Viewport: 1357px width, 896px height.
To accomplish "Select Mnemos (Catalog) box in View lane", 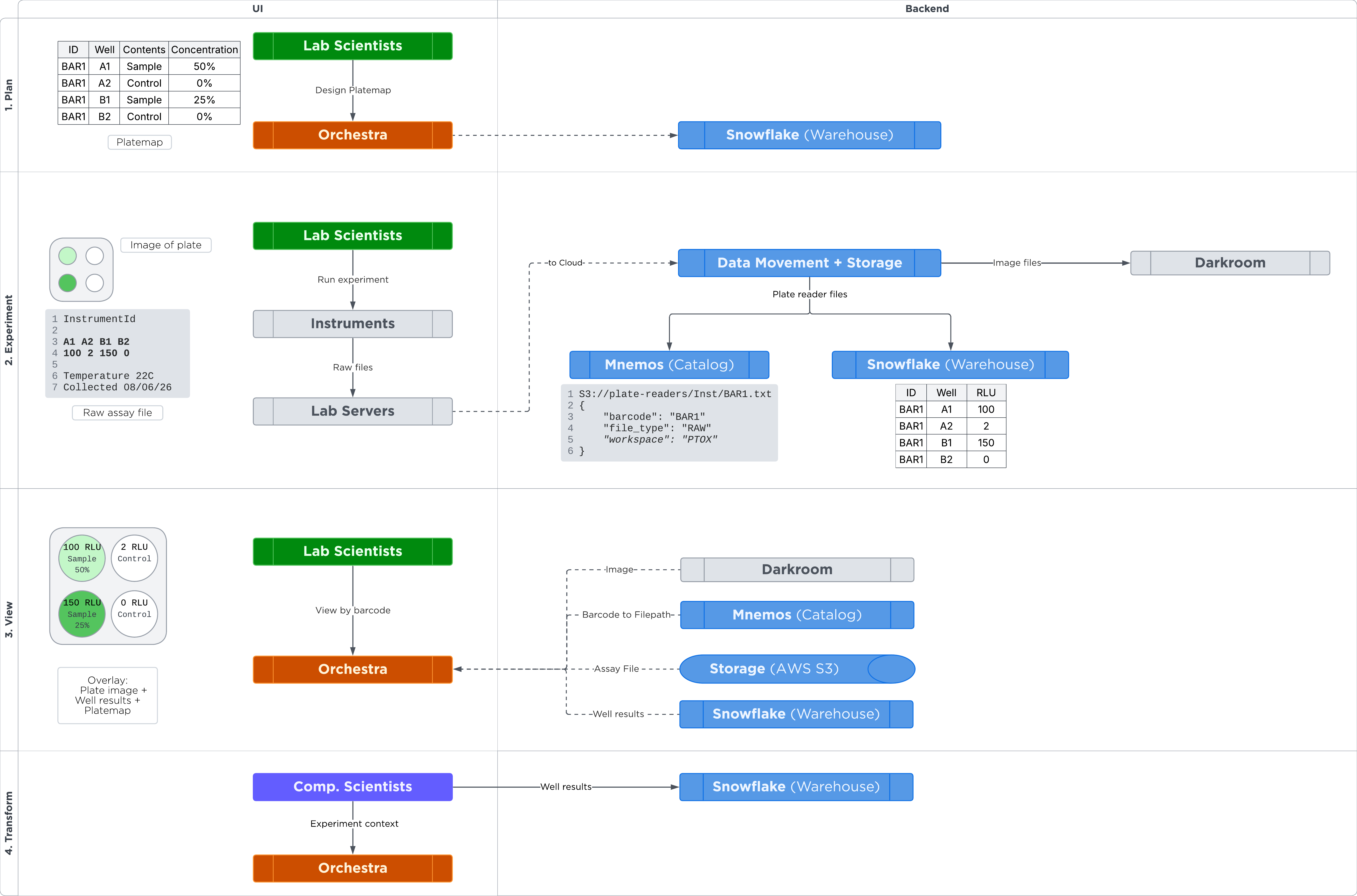I will click(797, 615).
